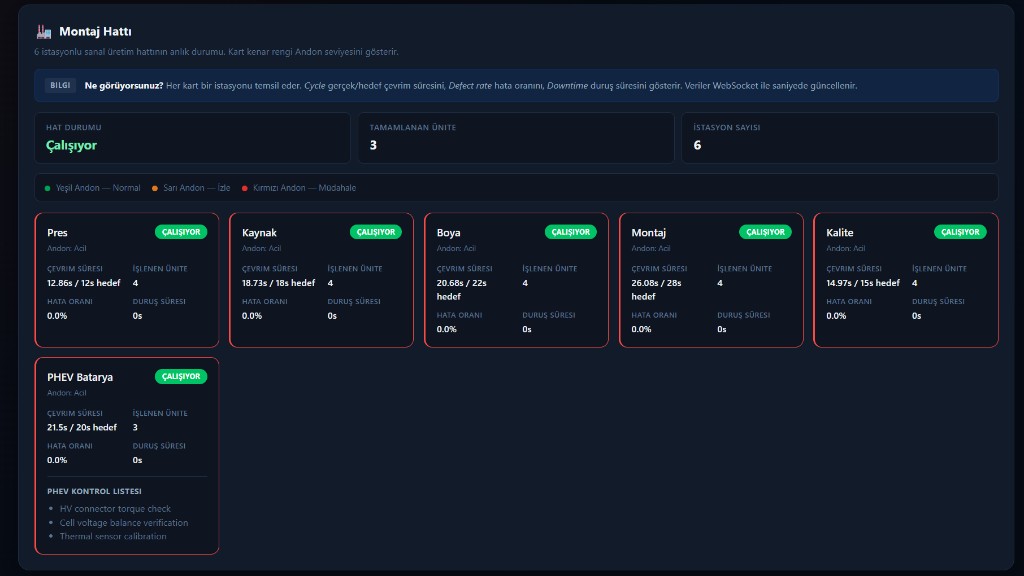The width and height of the screenshot is (1024, 576).
Task: Click the "İSTASYON SAYISI" label
Action: click(727, 127)
